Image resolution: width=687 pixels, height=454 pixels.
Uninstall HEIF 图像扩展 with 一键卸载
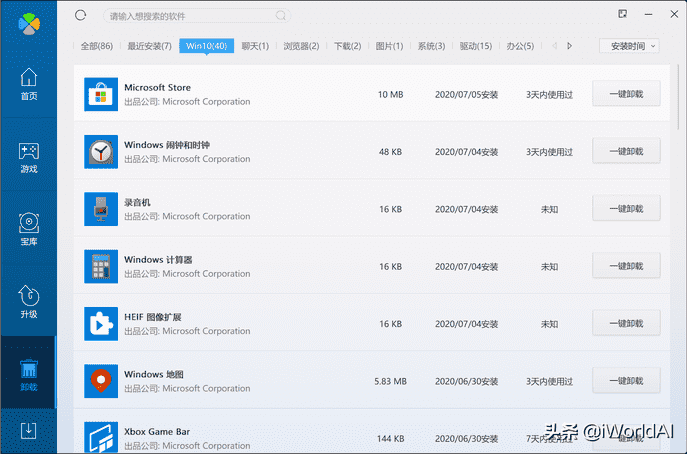(626, 323)
